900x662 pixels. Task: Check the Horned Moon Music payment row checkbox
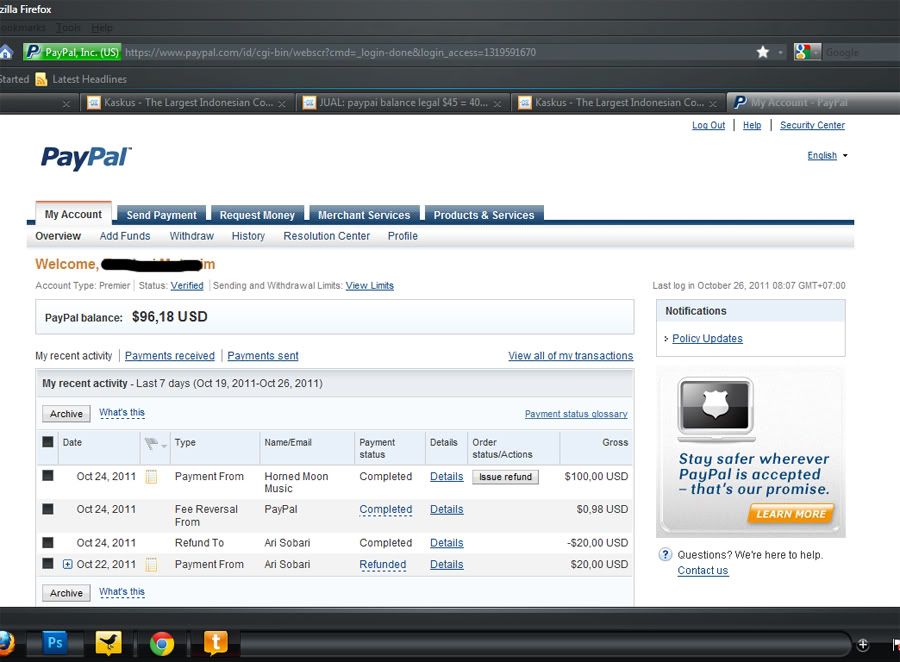[x=48, y=476]
